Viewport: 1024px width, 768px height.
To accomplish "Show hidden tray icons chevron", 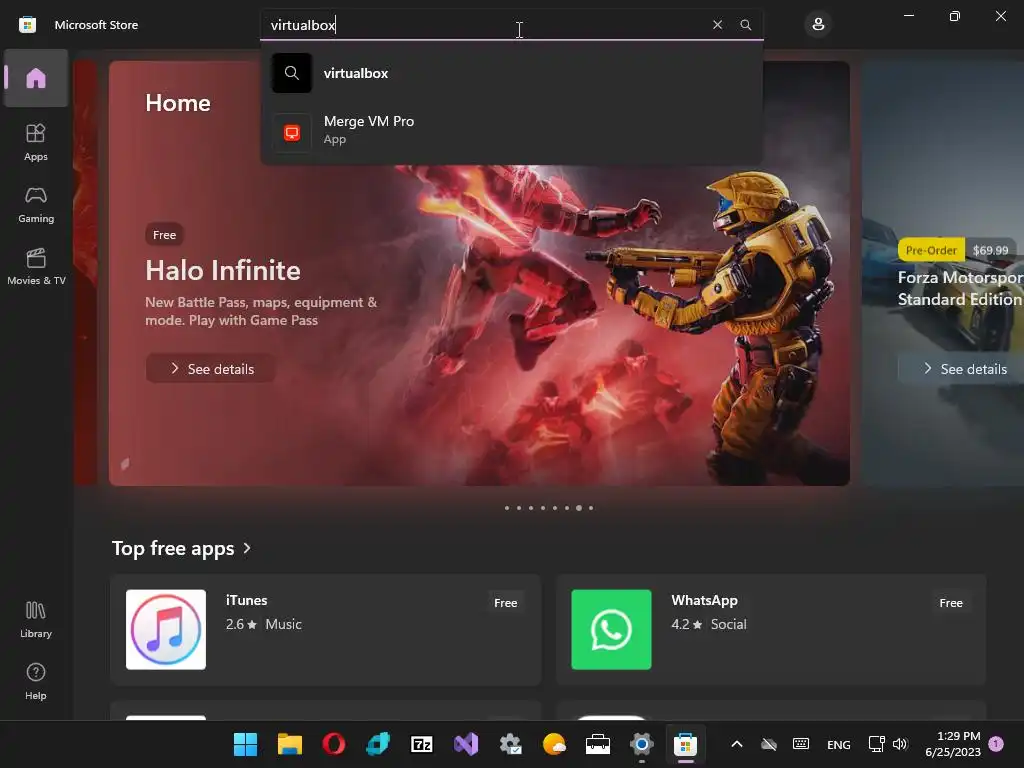I will [x=737, y=744].
